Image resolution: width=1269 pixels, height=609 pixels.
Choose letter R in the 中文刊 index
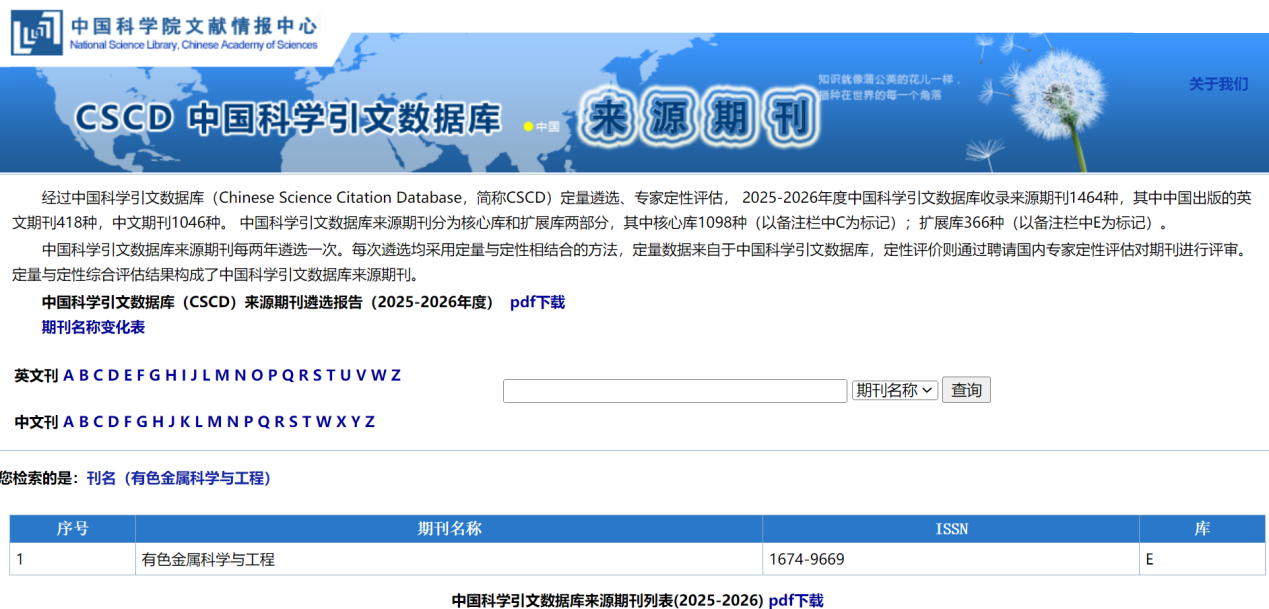[280, 421]
